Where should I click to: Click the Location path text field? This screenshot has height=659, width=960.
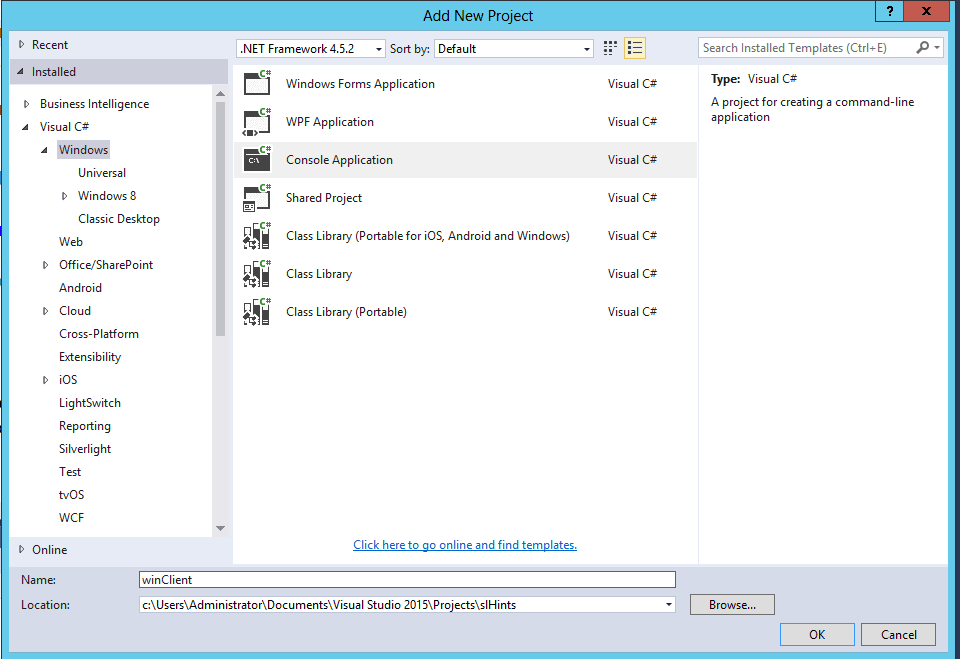coord(401,604)
